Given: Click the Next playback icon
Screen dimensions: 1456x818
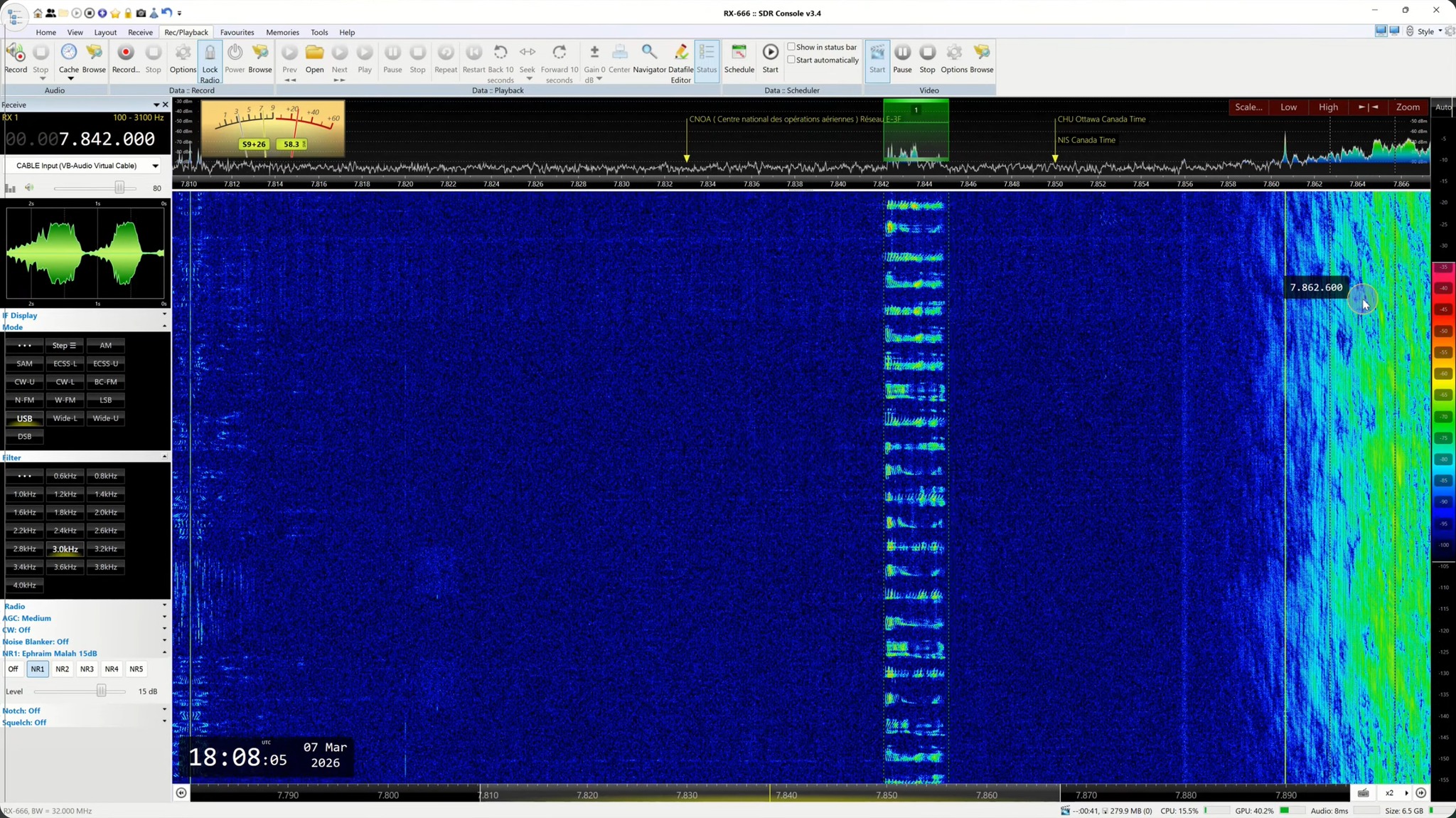Looking at the screenshot, I should point(340,53).
